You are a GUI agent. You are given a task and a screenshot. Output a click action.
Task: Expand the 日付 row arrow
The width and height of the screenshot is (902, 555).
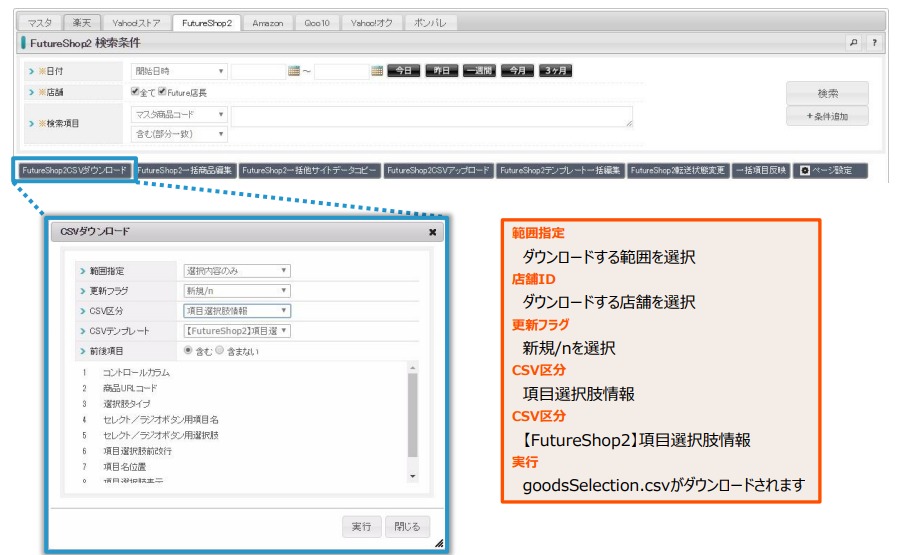(x=32, y=71)
